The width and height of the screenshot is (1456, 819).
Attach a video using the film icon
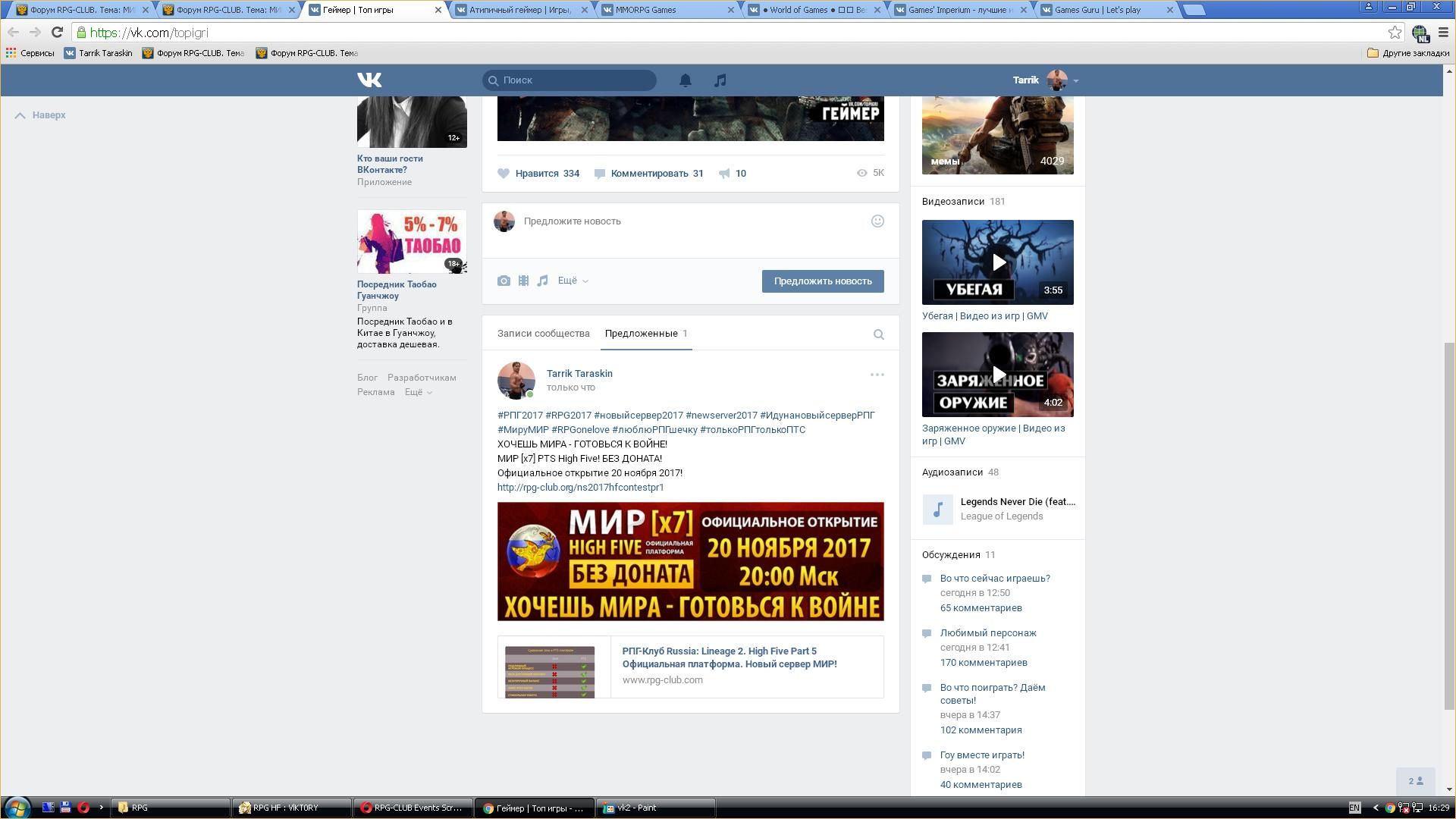coord(523,281)
